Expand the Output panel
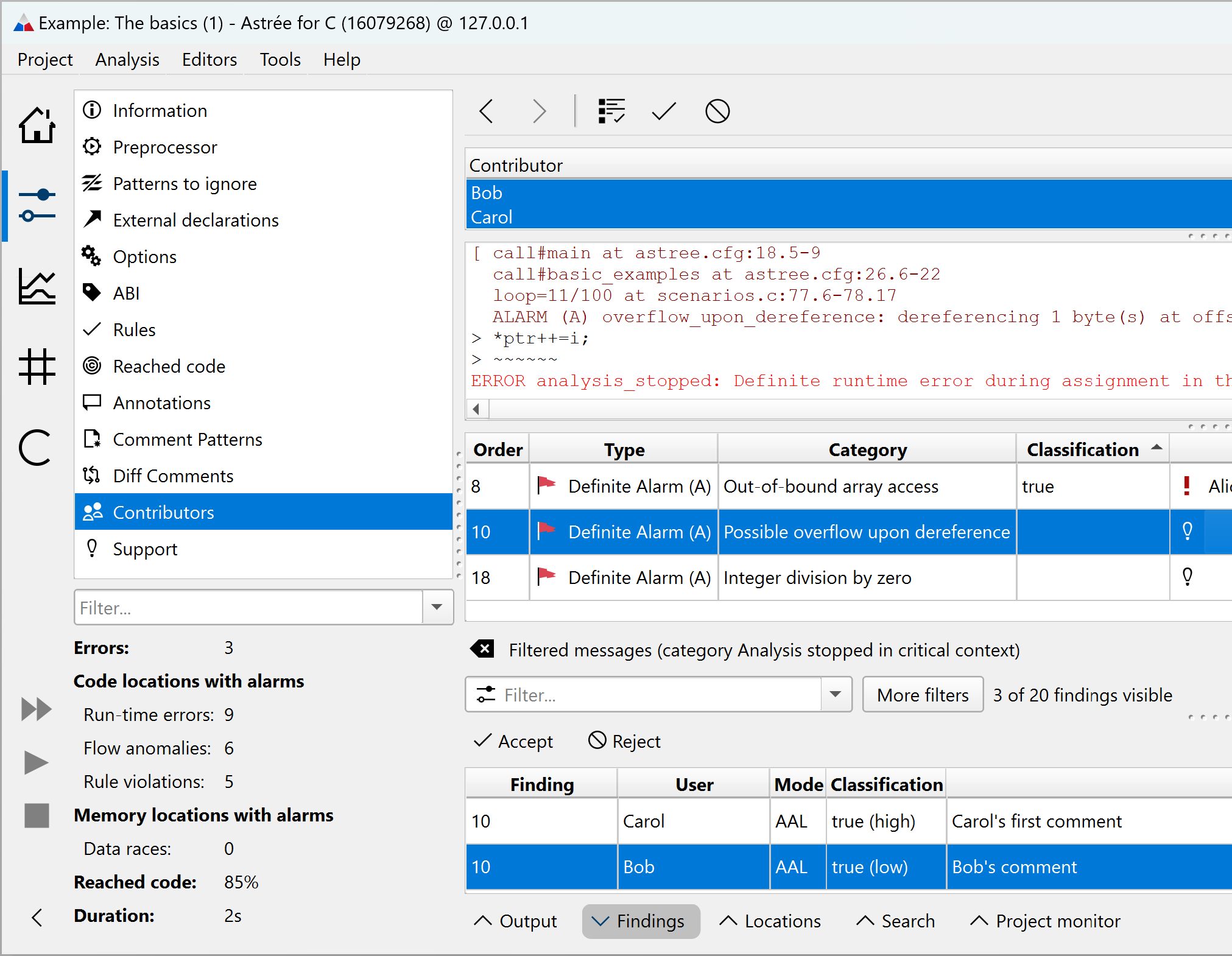1232x956 pixels. pyautogui.click(x=516, y=921)
